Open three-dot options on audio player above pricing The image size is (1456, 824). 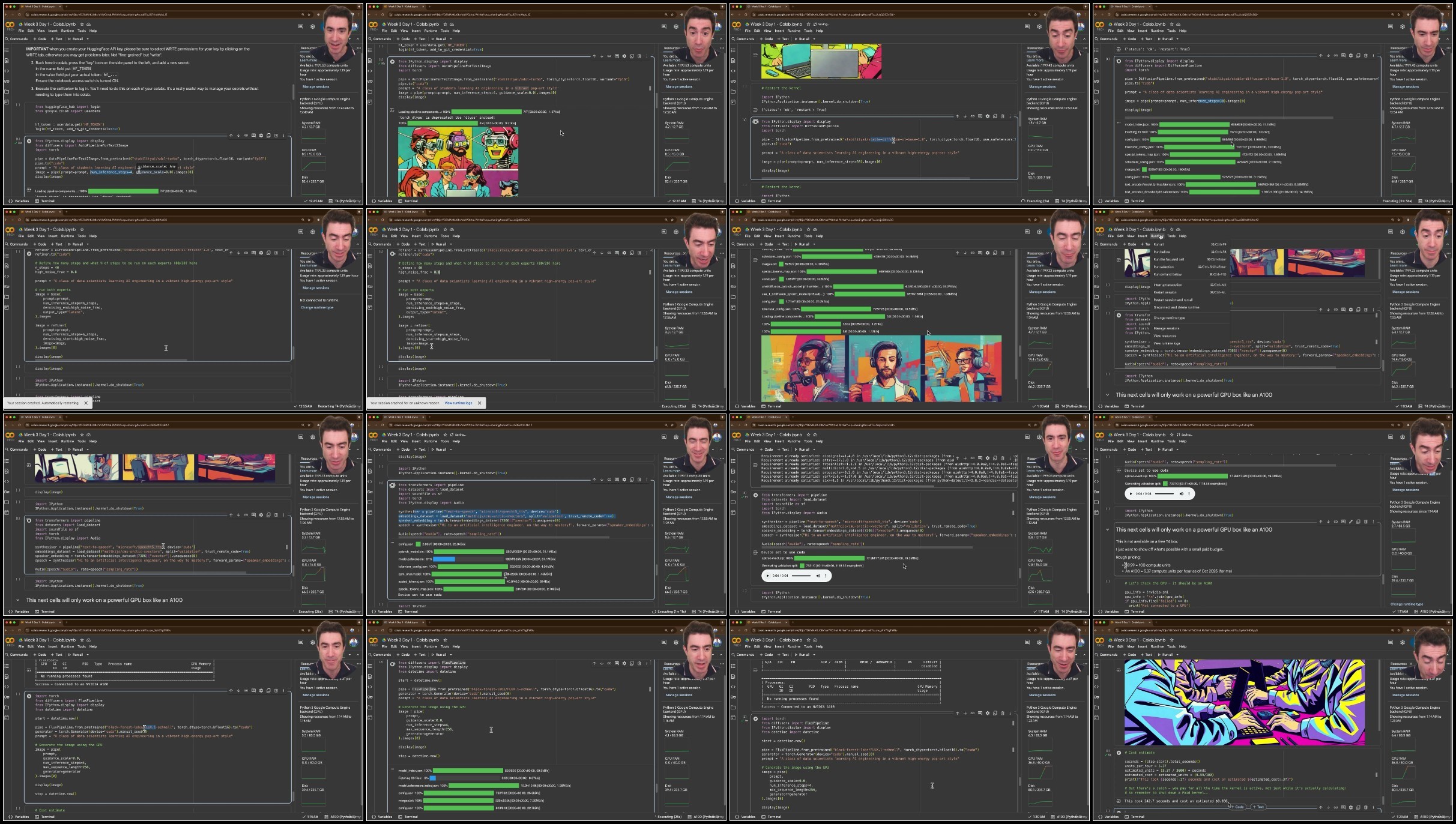coord(1188,493)
